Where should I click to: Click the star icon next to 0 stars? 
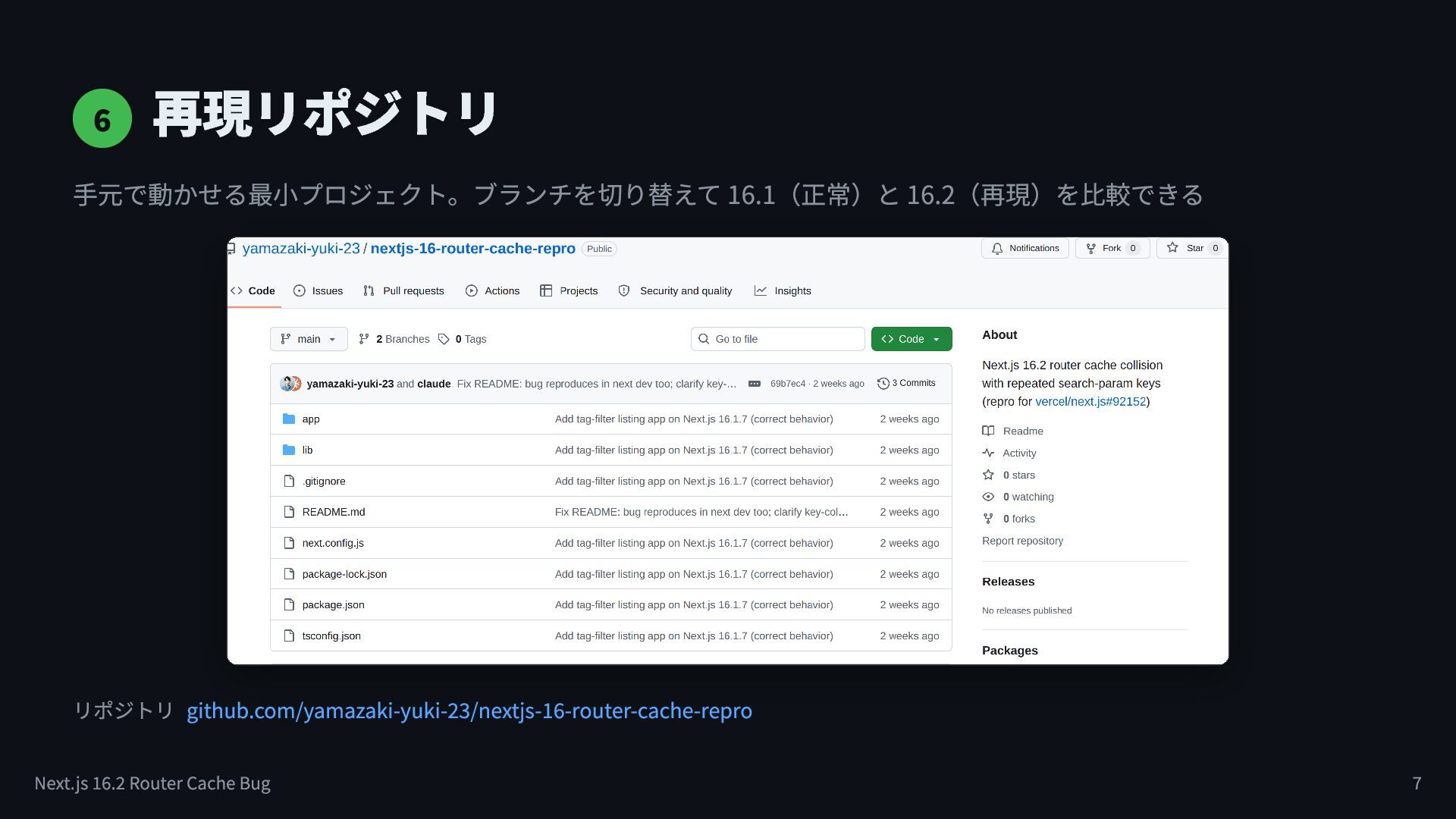pyautogui.click(x=988, y=475)
